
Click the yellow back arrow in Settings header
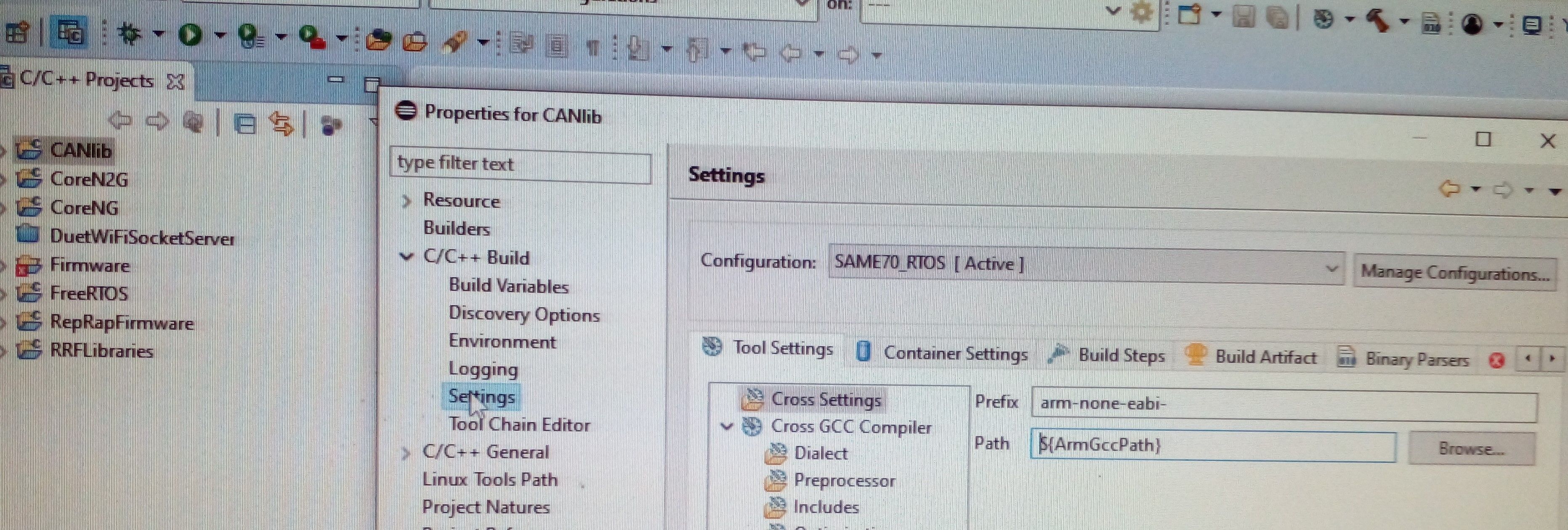pos(1450,188)
